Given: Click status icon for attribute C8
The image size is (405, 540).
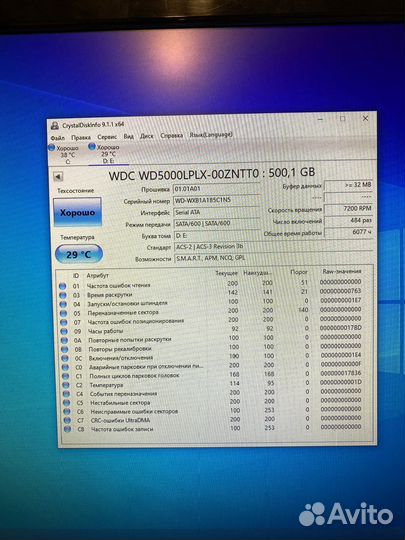Looking at the screenshot, I should [x=68, y=429].
